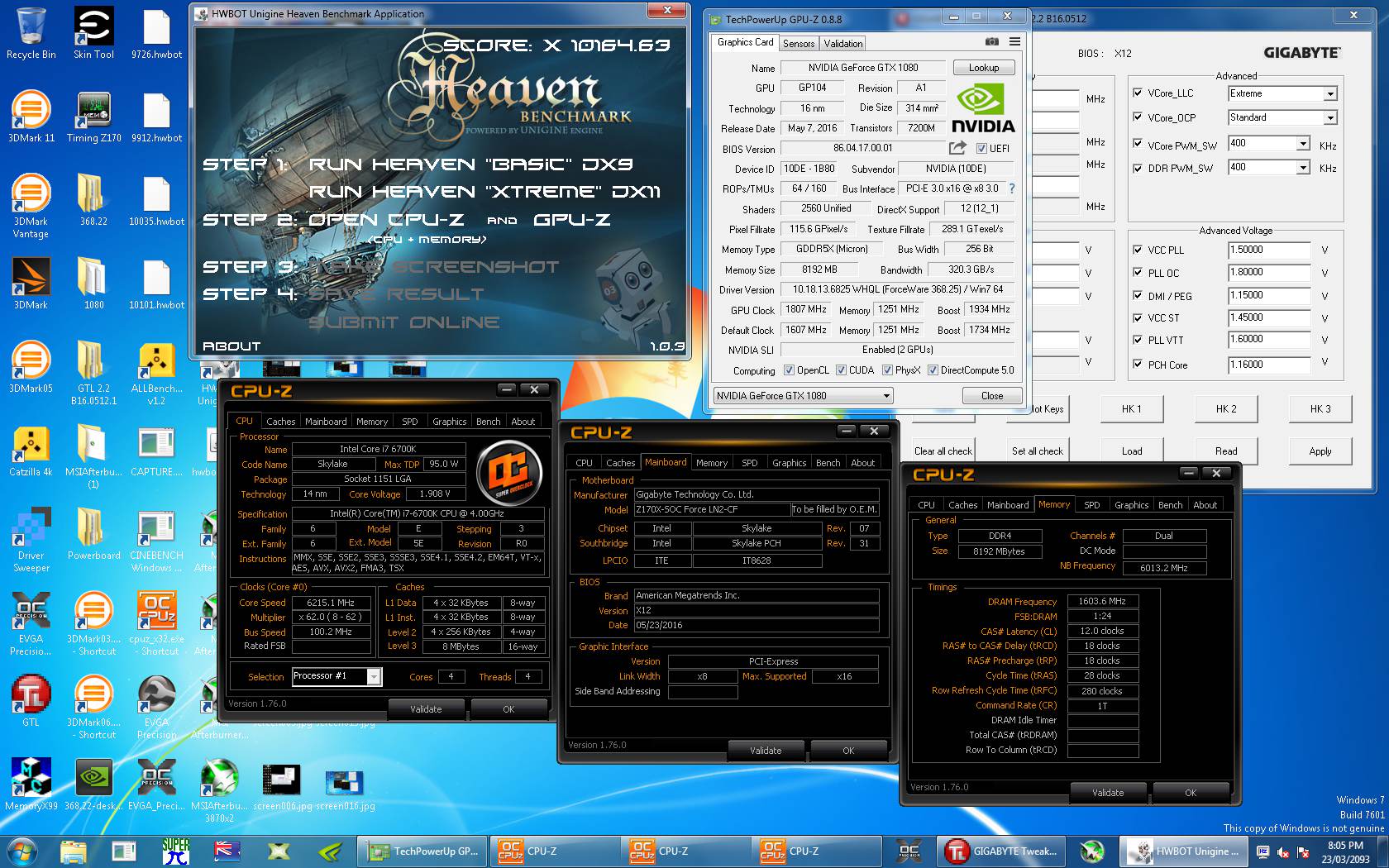
Task: Click the Lookup button in GPU-Z
Action: click(x=984, y=68)
